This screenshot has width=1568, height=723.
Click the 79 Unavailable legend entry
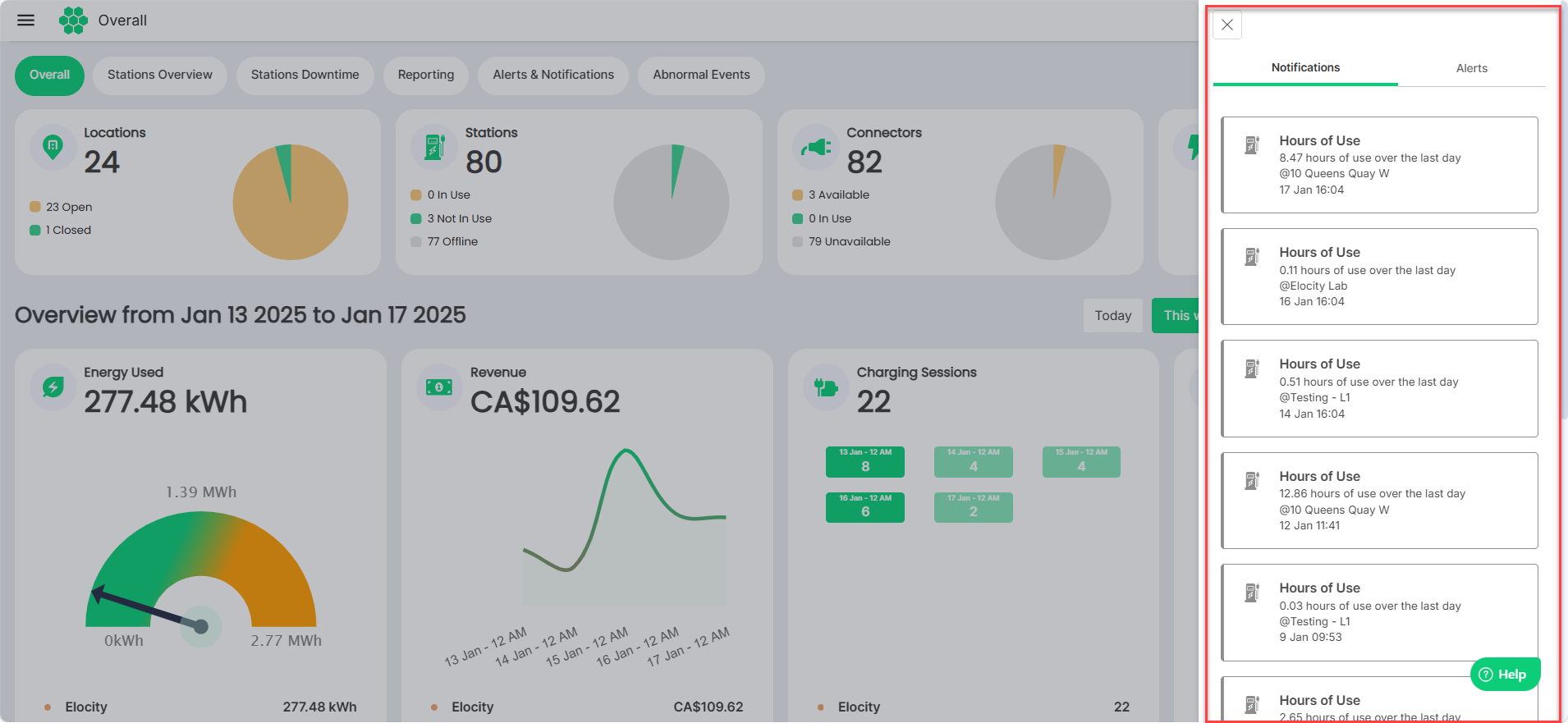point(841,241)
